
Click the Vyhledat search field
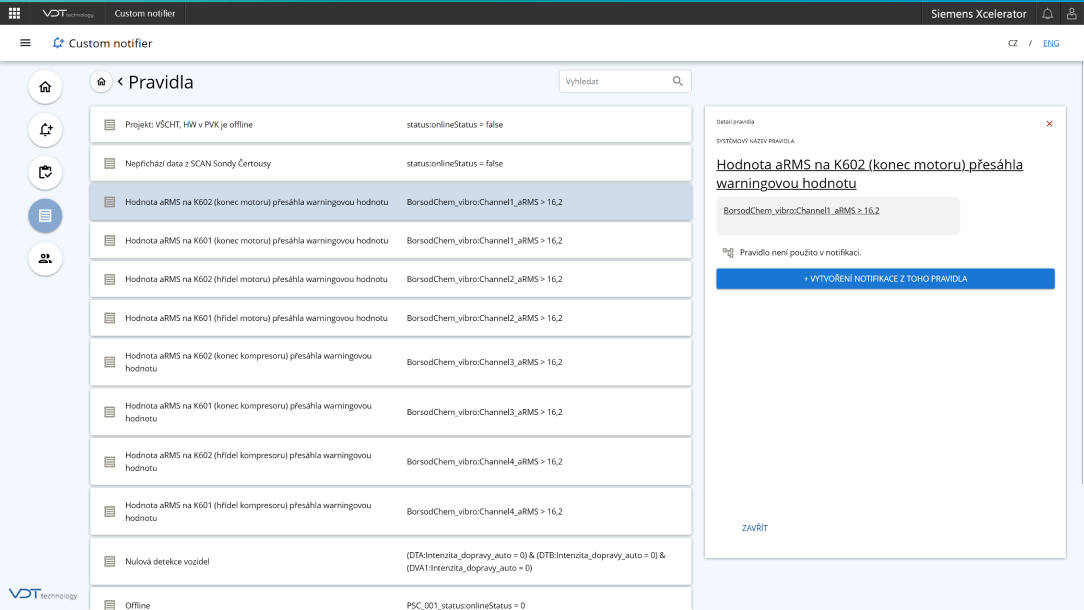[614, 81]
